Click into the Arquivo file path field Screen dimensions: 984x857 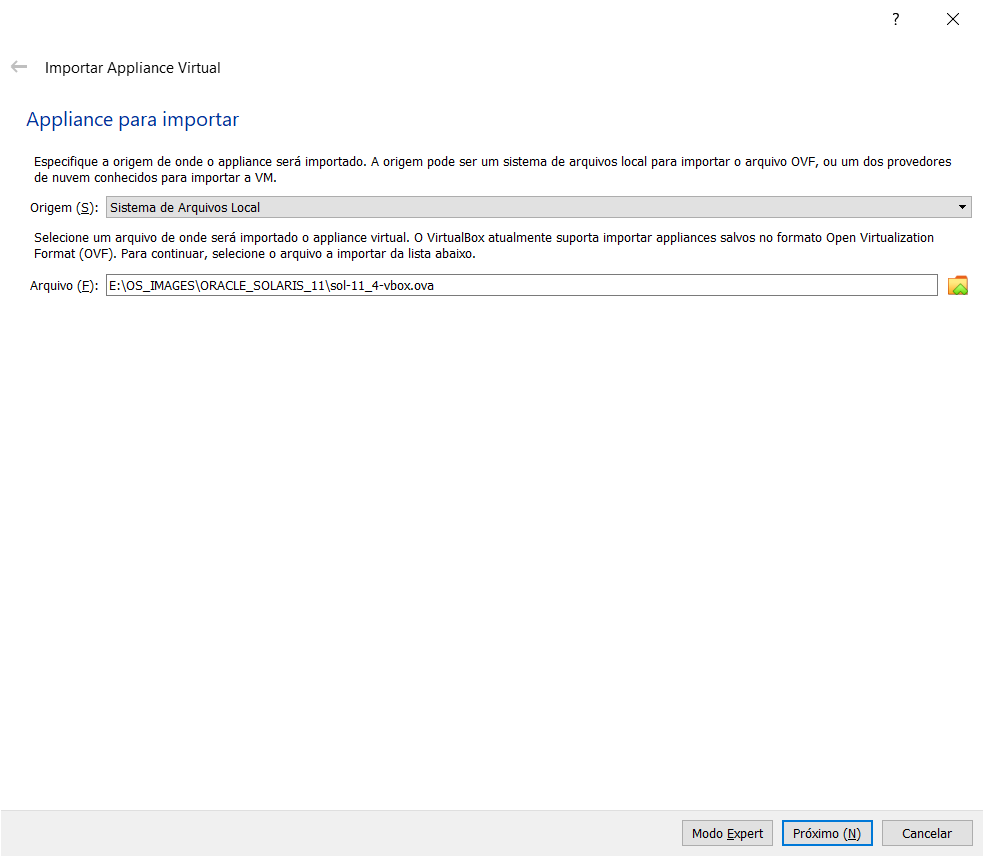point(521,285)
